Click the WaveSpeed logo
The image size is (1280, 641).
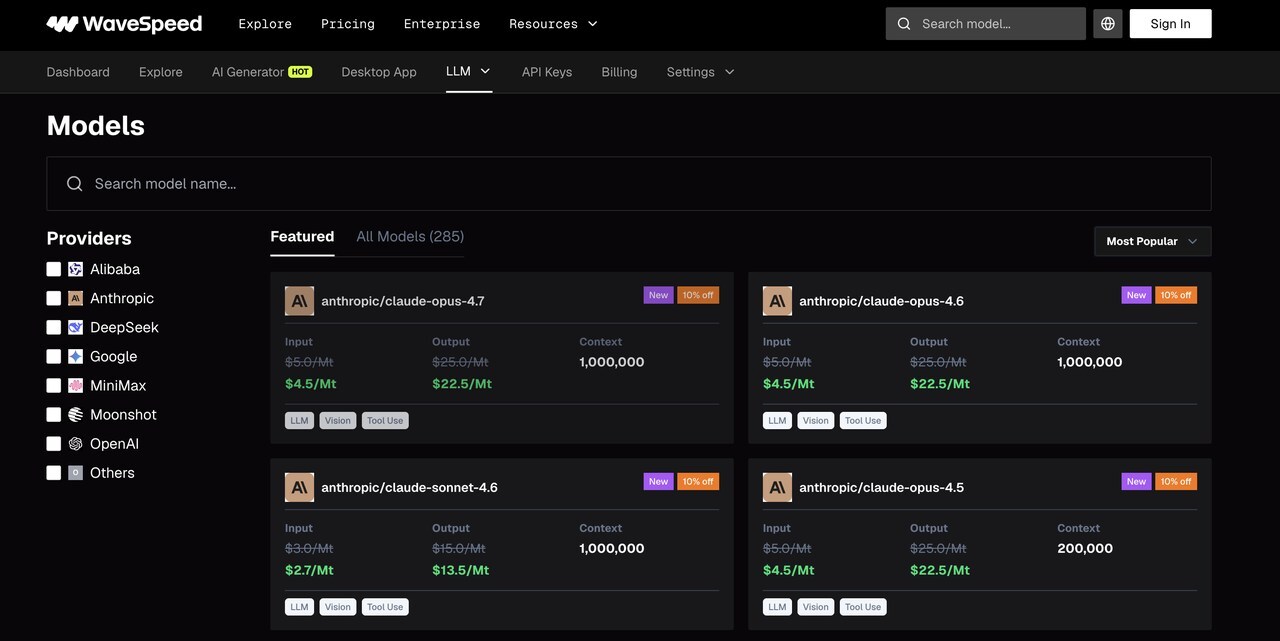pos(124,24)
